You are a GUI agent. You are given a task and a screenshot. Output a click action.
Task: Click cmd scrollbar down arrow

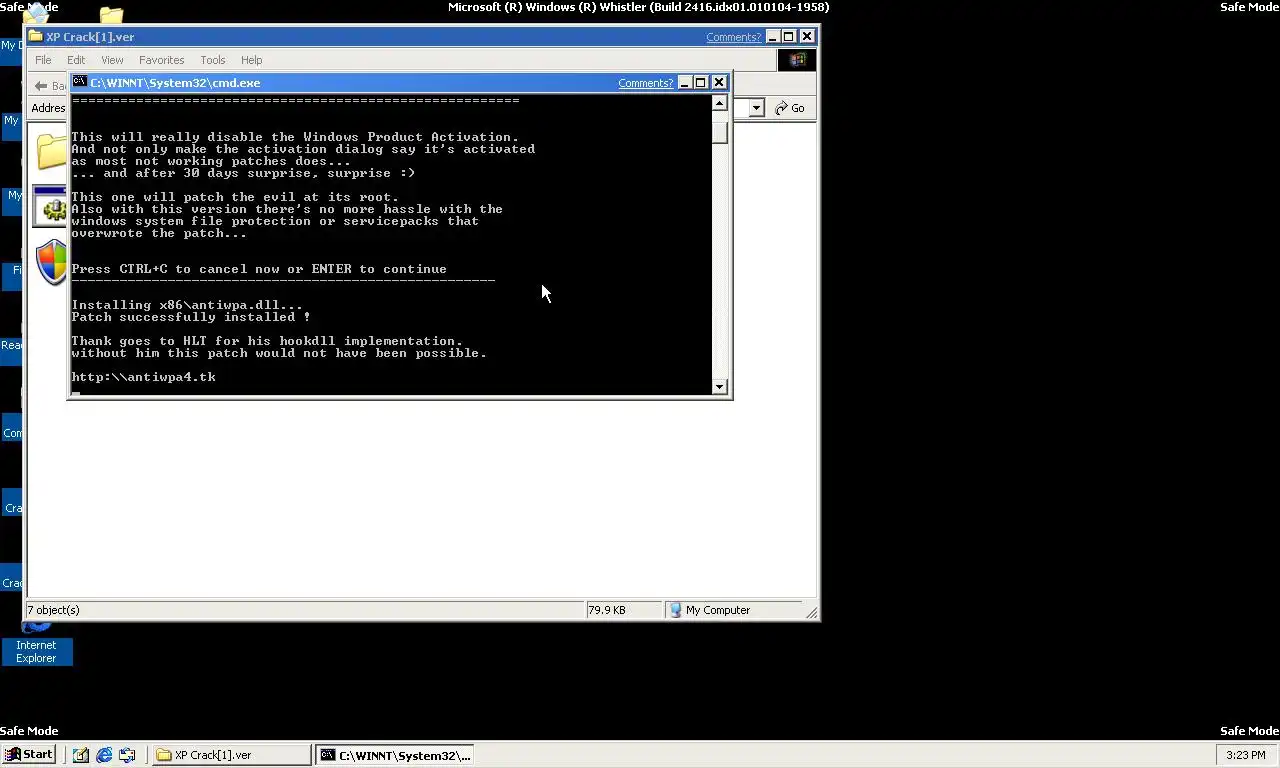pos(720,387)
